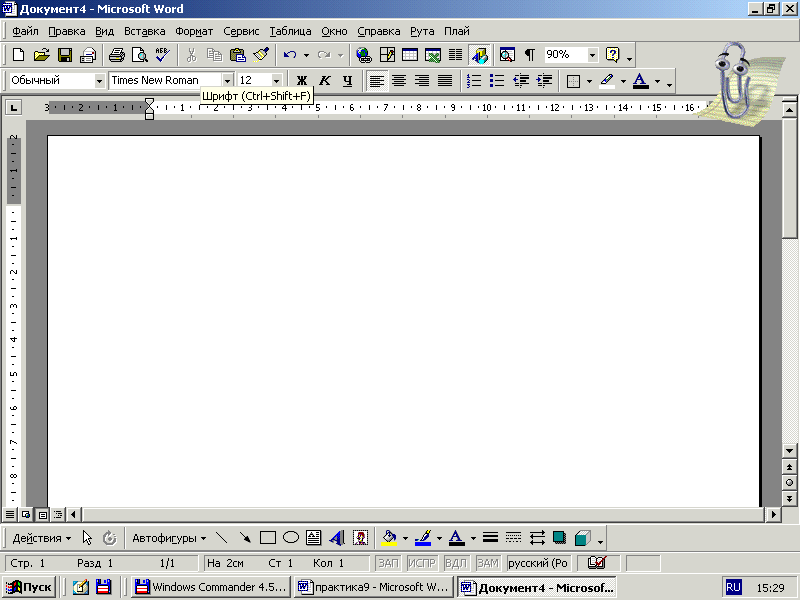Click the vertical scrollbar down arrow
The image size is (800, 600).
tap(789, 451)
